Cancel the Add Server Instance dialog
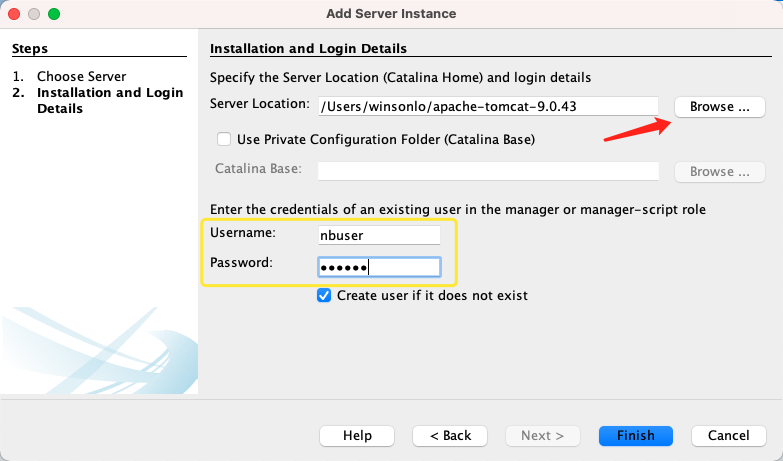 729,436
